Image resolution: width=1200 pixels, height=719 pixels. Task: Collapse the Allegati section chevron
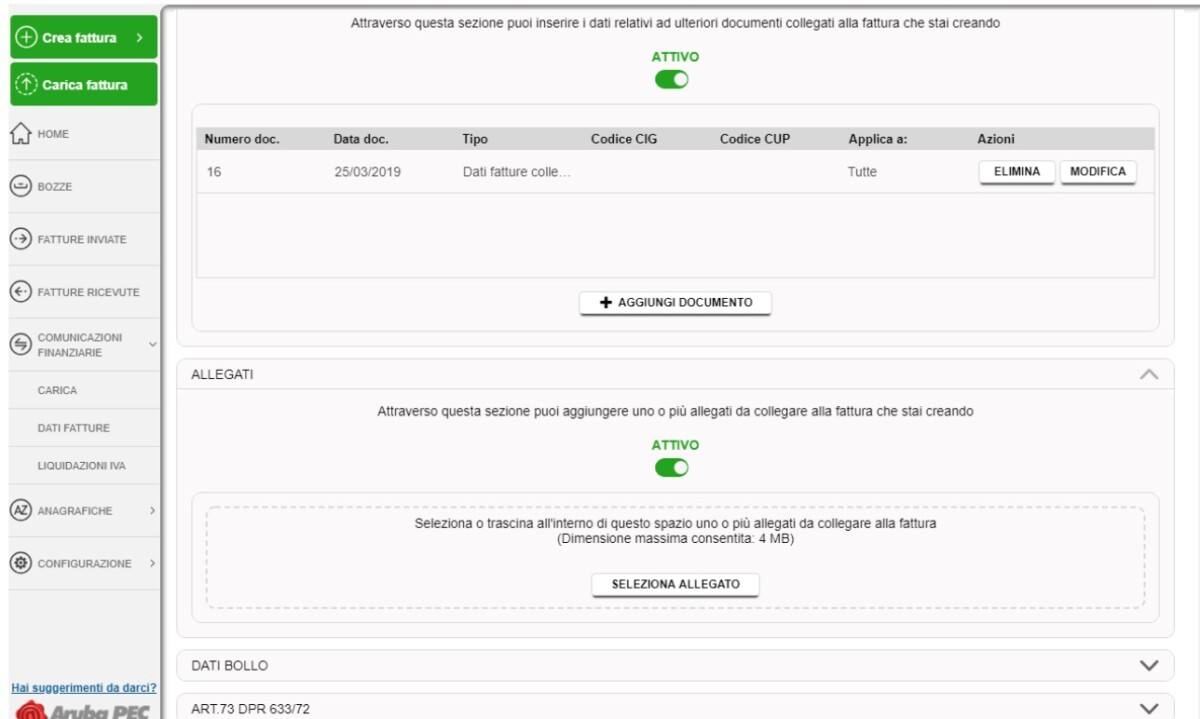1149,374
